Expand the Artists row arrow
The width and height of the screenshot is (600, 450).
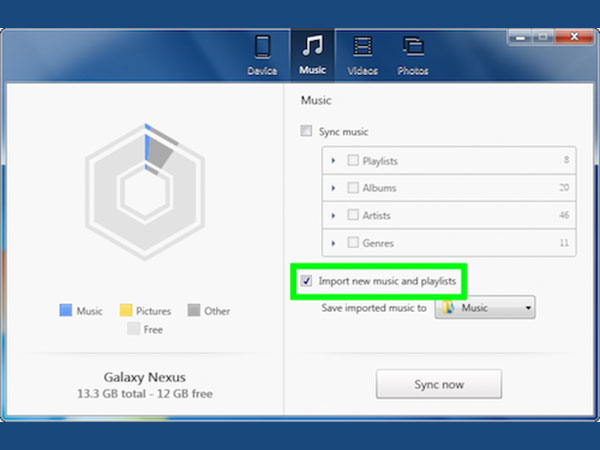coord(333,215)
